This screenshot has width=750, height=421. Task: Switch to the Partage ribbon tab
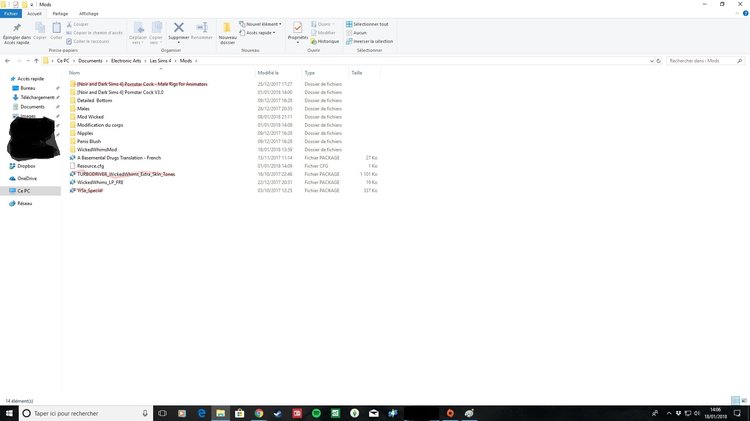[x=60, y=13]
